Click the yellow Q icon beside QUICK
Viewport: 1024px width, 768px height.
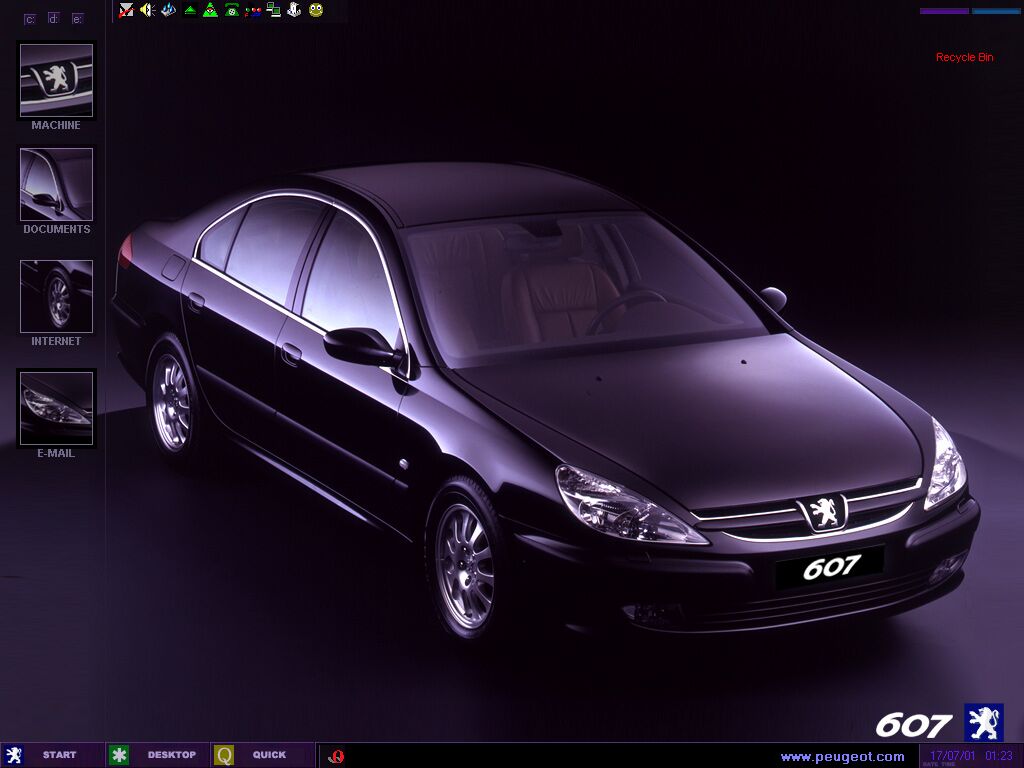(x=224, y=756)
